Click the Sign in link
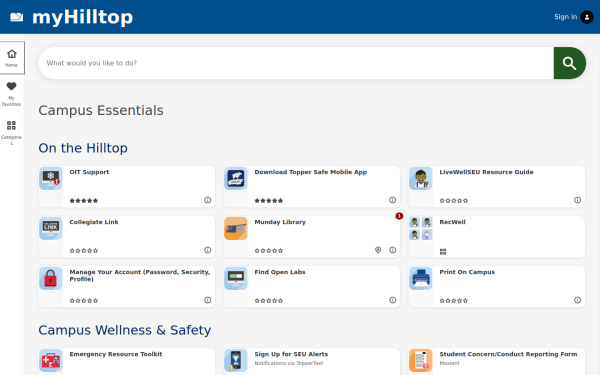This screenshot has height=375, width=600. point(566,17)
